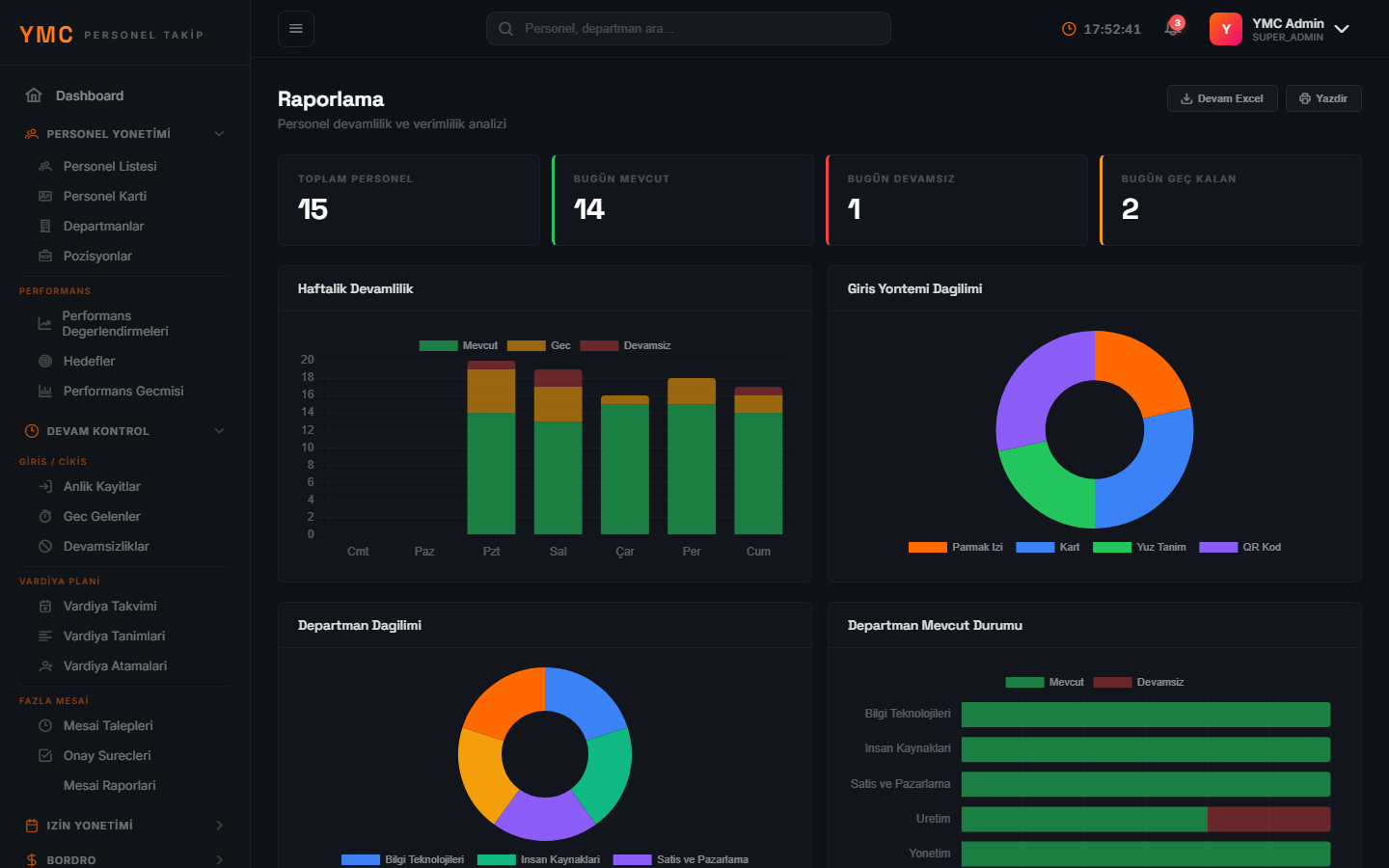Toggle Devamsiz series in Haftalik Devamlilik legend
1389x868 pixels.
625,345
